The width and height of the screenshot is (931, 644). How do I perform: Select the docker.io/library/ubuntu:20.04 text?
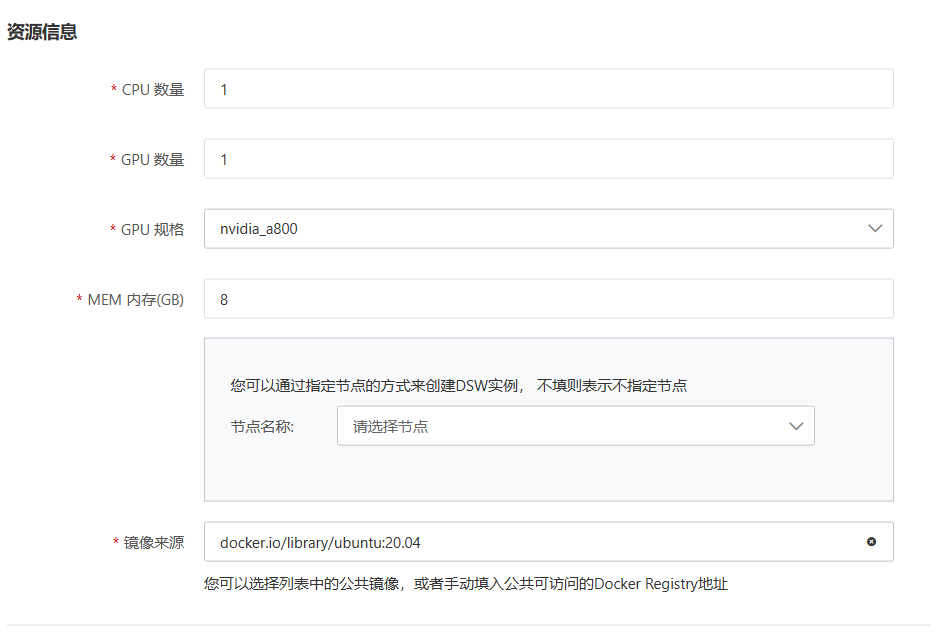tap(320, 541)
